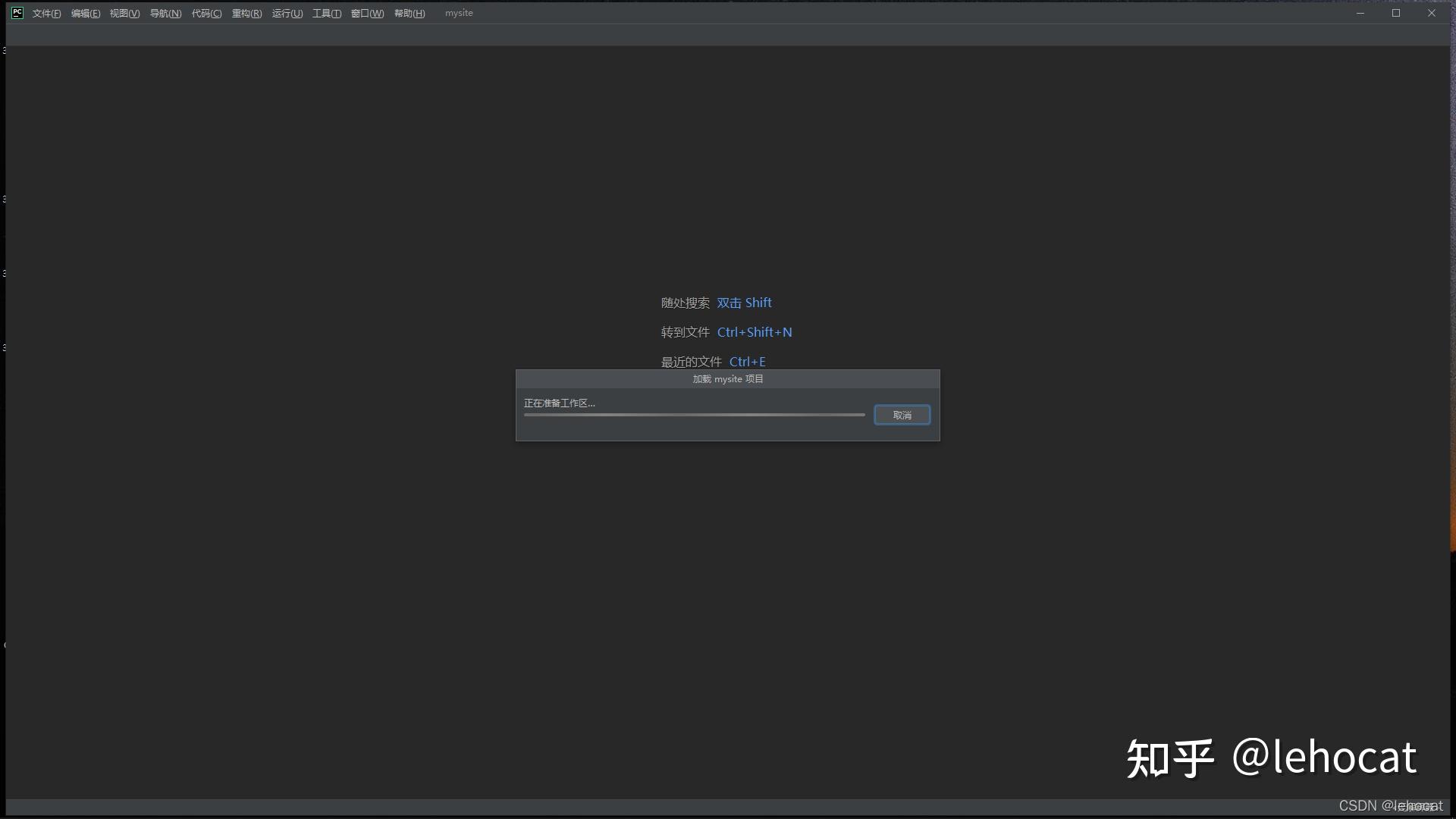The width and height of the screenshot is (1456, 819).
Task: Open the 窗口(W) menu
Action: 367,14
